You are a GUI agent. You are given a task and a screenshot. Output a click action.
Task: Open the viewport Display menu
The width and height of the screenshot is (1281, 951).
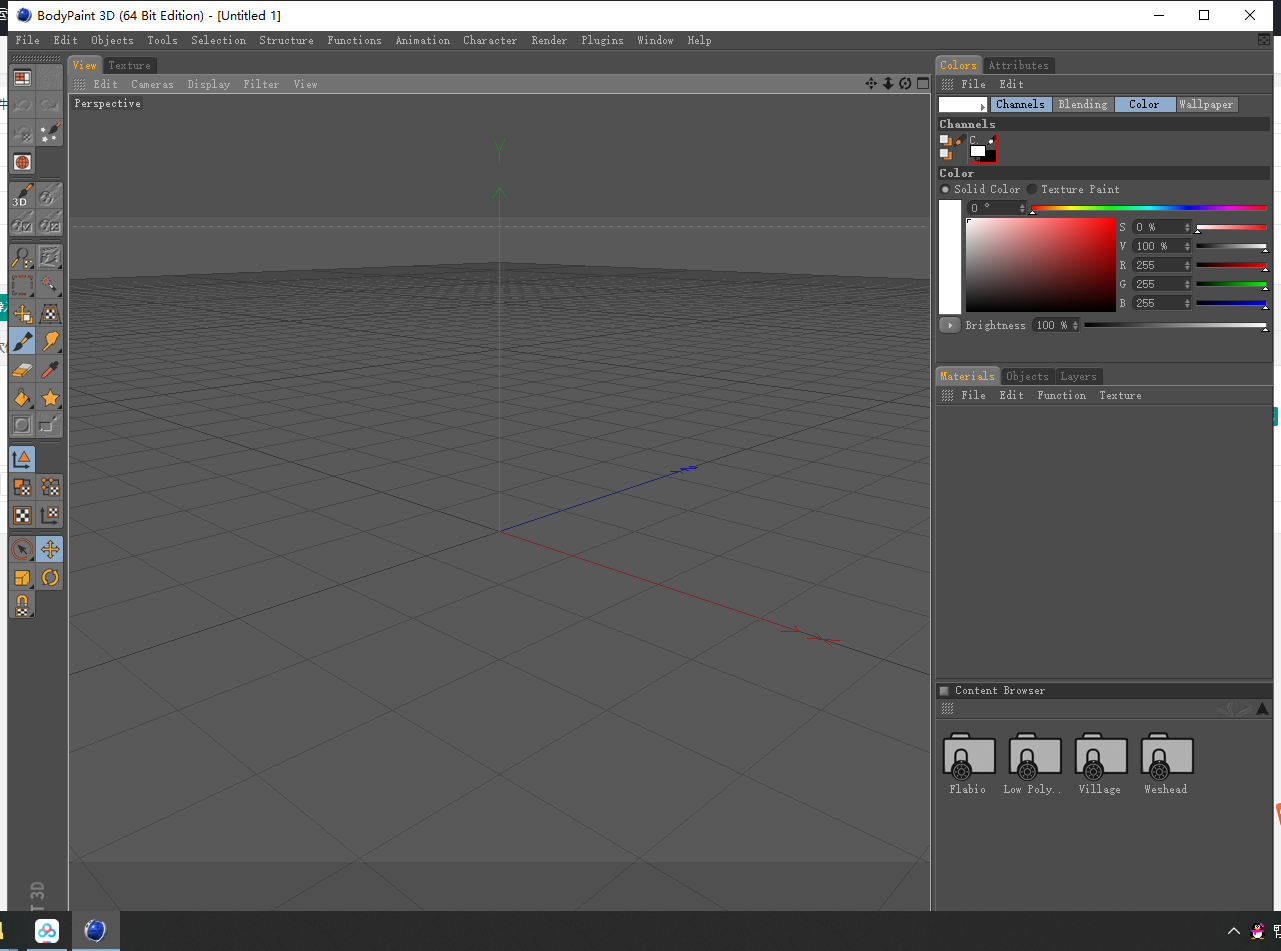tap(208, 84)
